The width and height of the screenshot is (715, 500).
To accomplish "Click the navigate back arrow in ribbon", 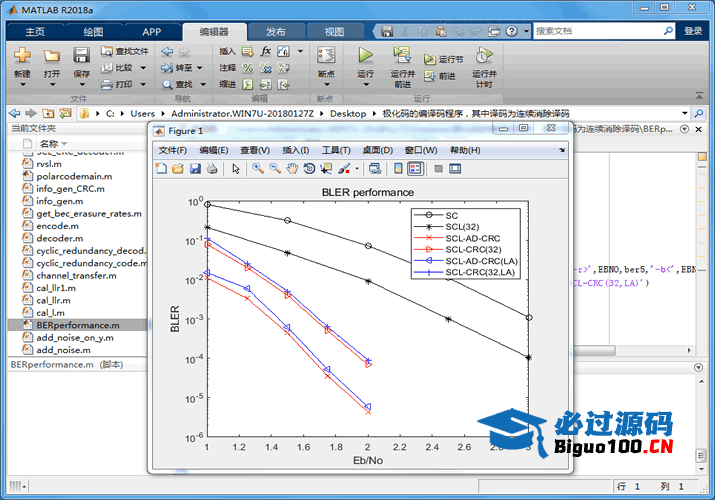I will tap(167, 52).
